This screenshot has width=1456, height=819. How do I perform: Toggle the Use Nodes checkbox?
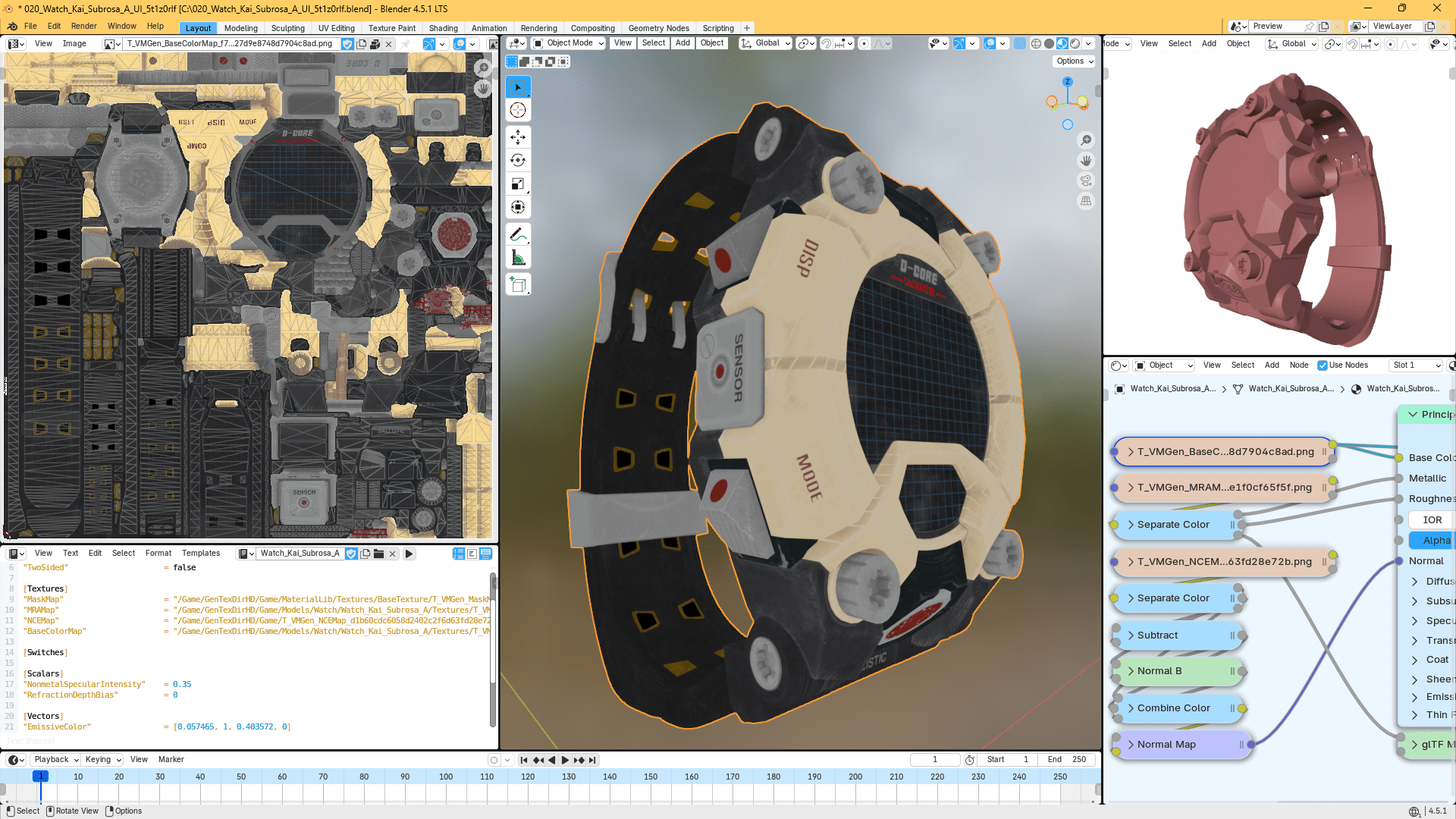point(1323,366)
